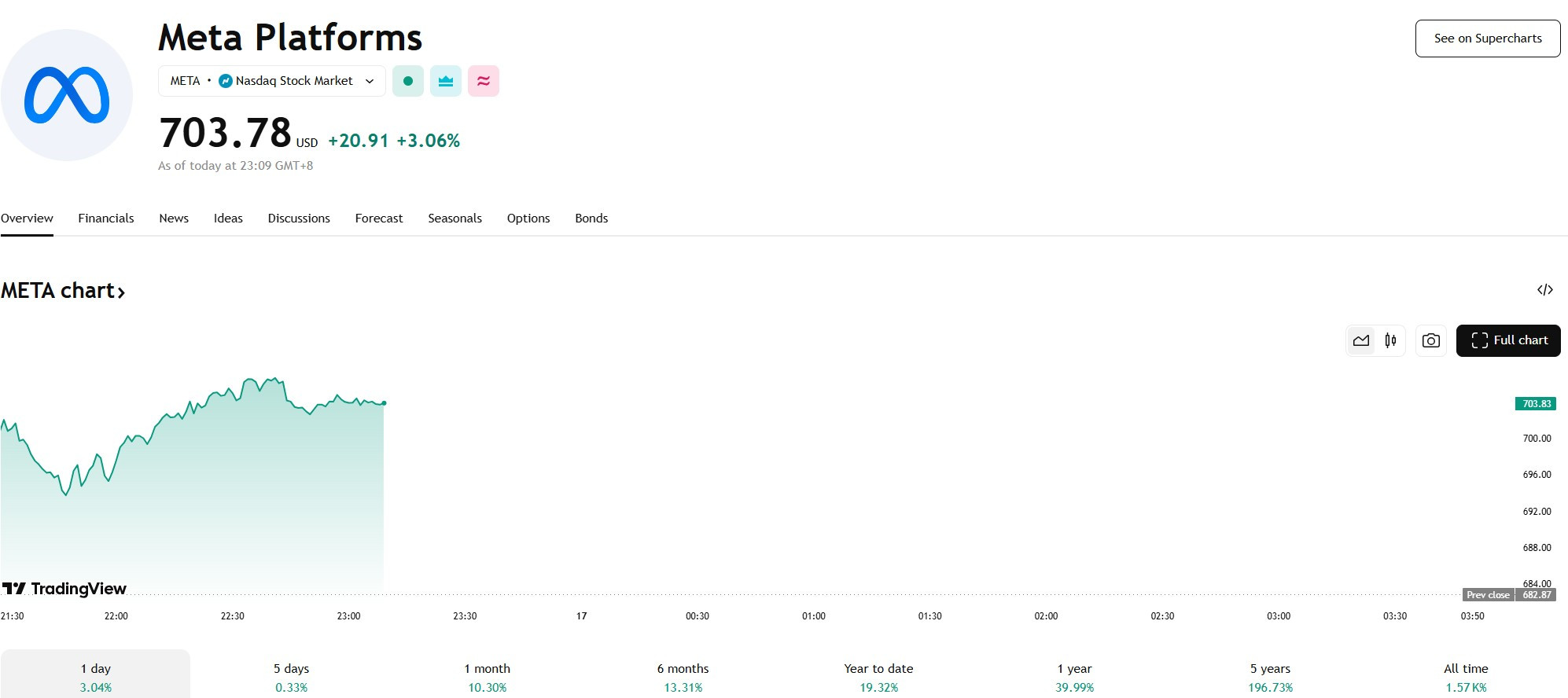Open the Financials tab
Viewport: 1568px width, 698px height.
(106, 219)
